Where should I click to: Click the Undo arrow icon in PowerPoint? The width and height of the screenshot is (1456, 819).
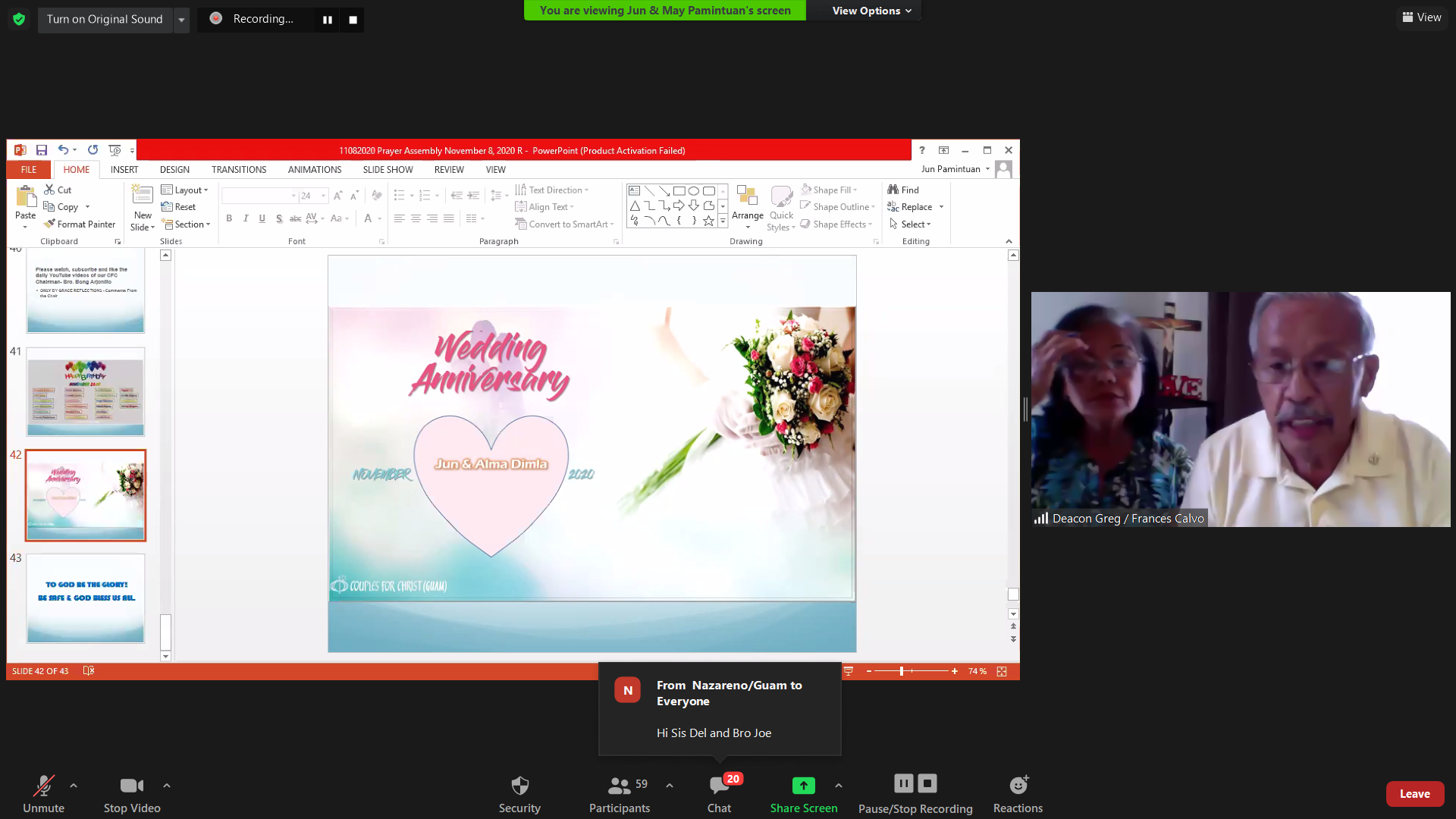pyautogui.click(x=63, y=150)
